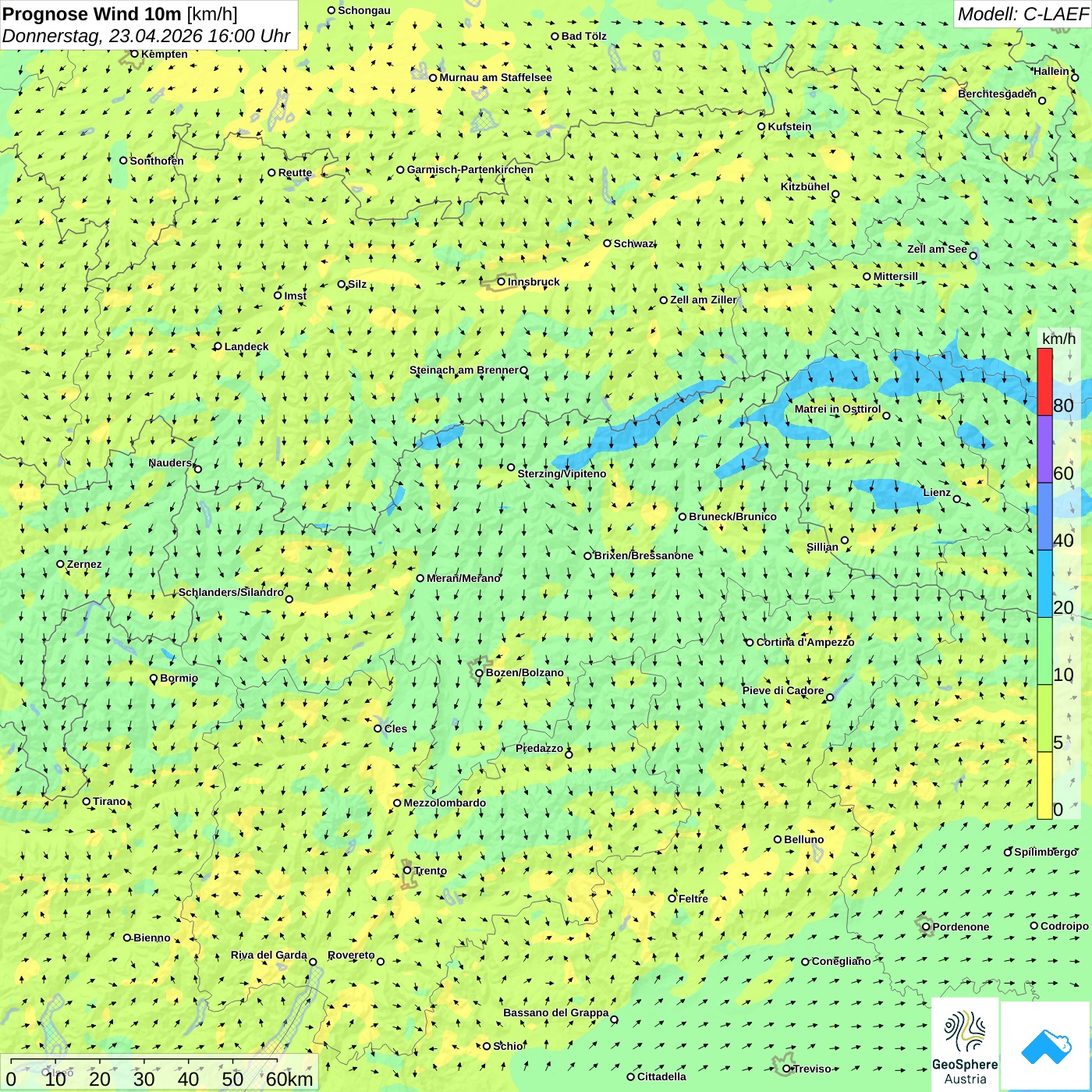Click the 'Schio' label

tap(508, 1046)
